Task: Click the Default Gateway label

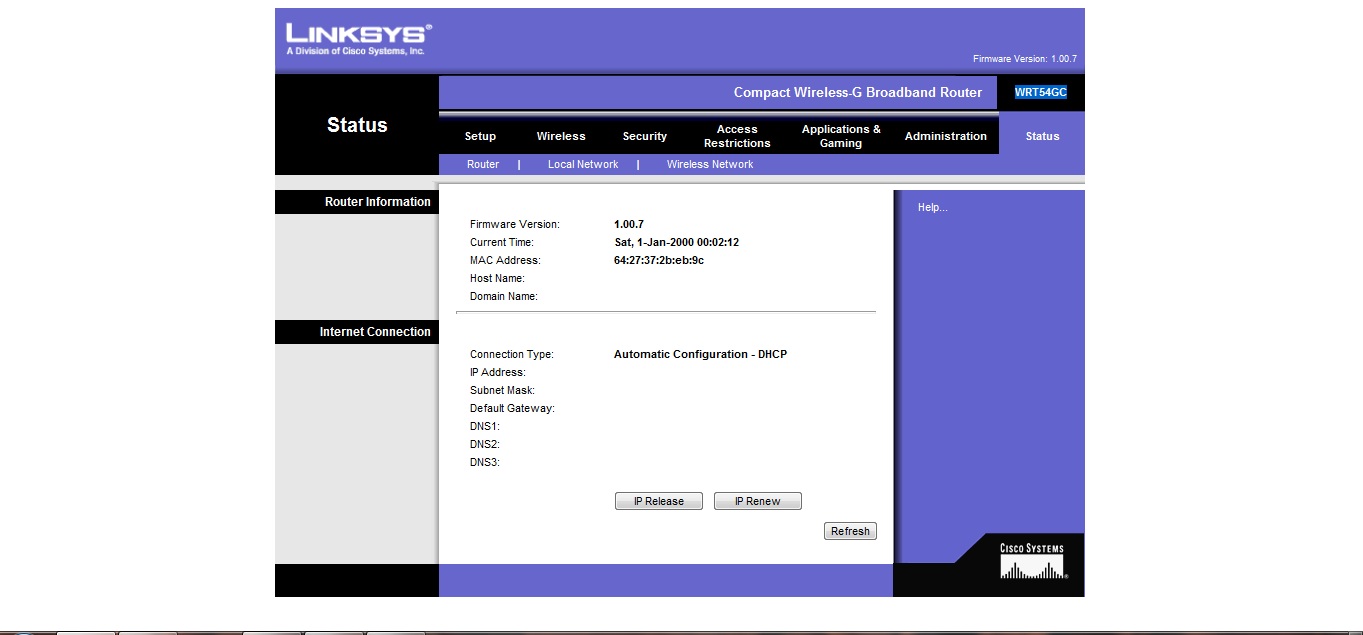Action: coord(512,408)
